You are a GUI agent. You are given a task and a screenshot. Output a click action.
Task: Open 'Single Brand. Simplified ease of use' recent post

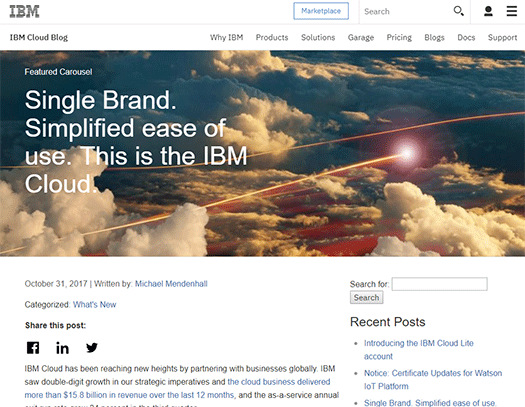pyautogui.click(x=430, y=403)
